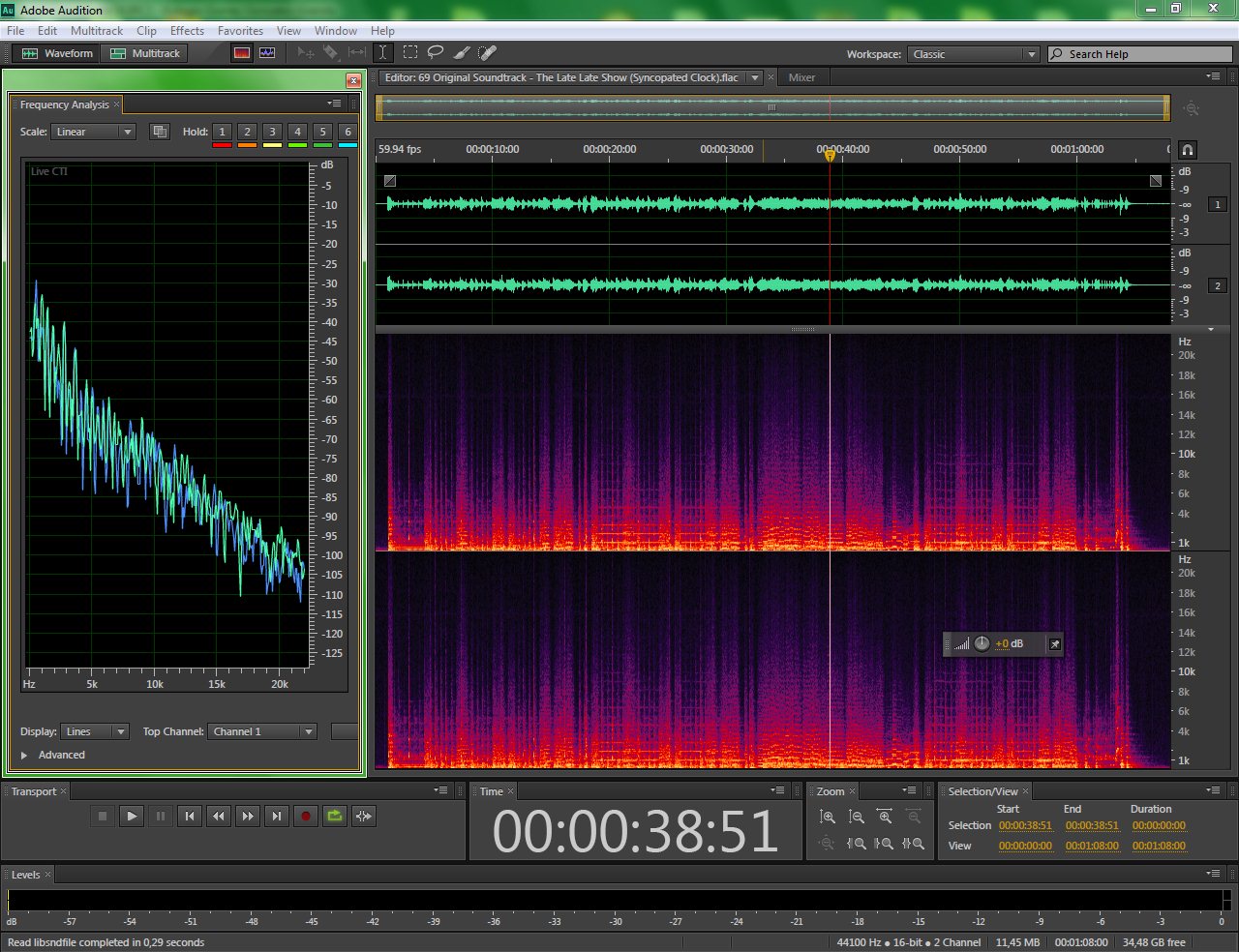Switch to Multitrack view
The width and height of the screenshot is (1239, 952).
[146, 53]
